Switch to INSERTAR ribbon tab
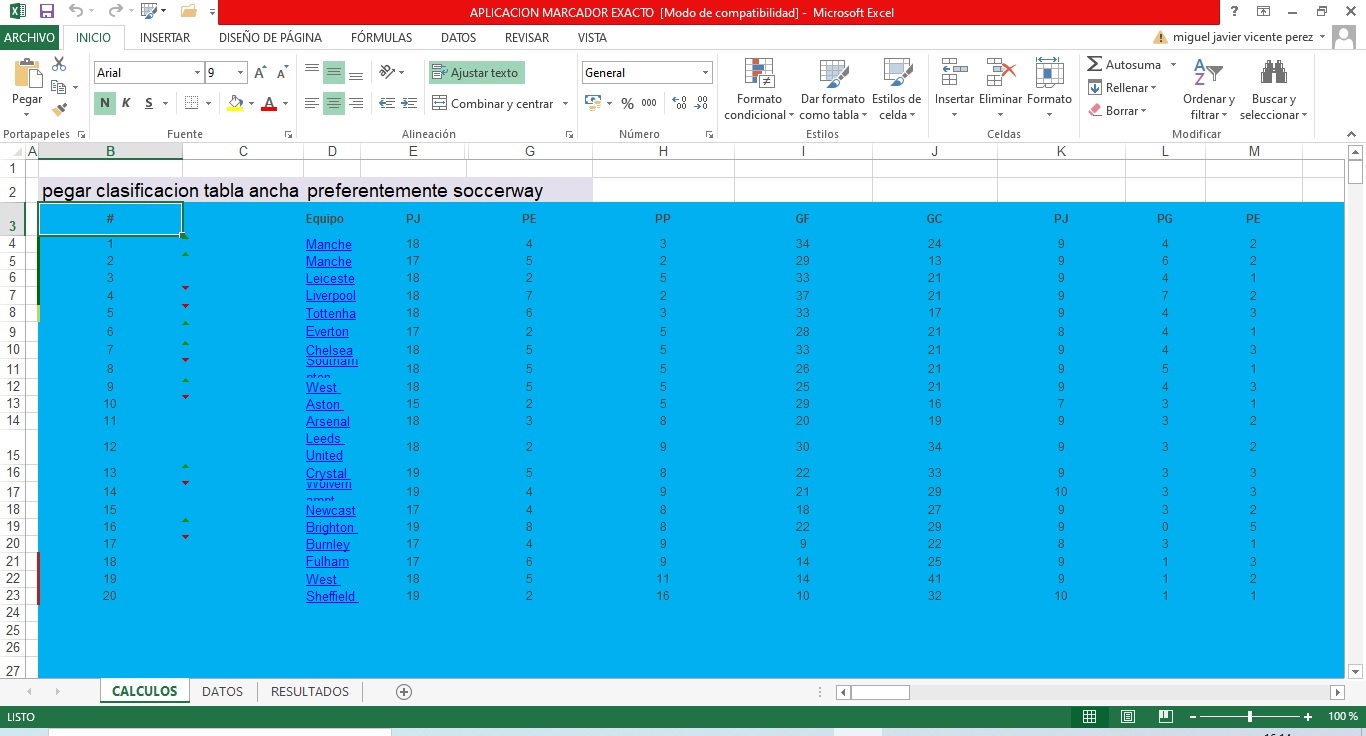Viewport: 1366px width, 736px height. (165, 38)
